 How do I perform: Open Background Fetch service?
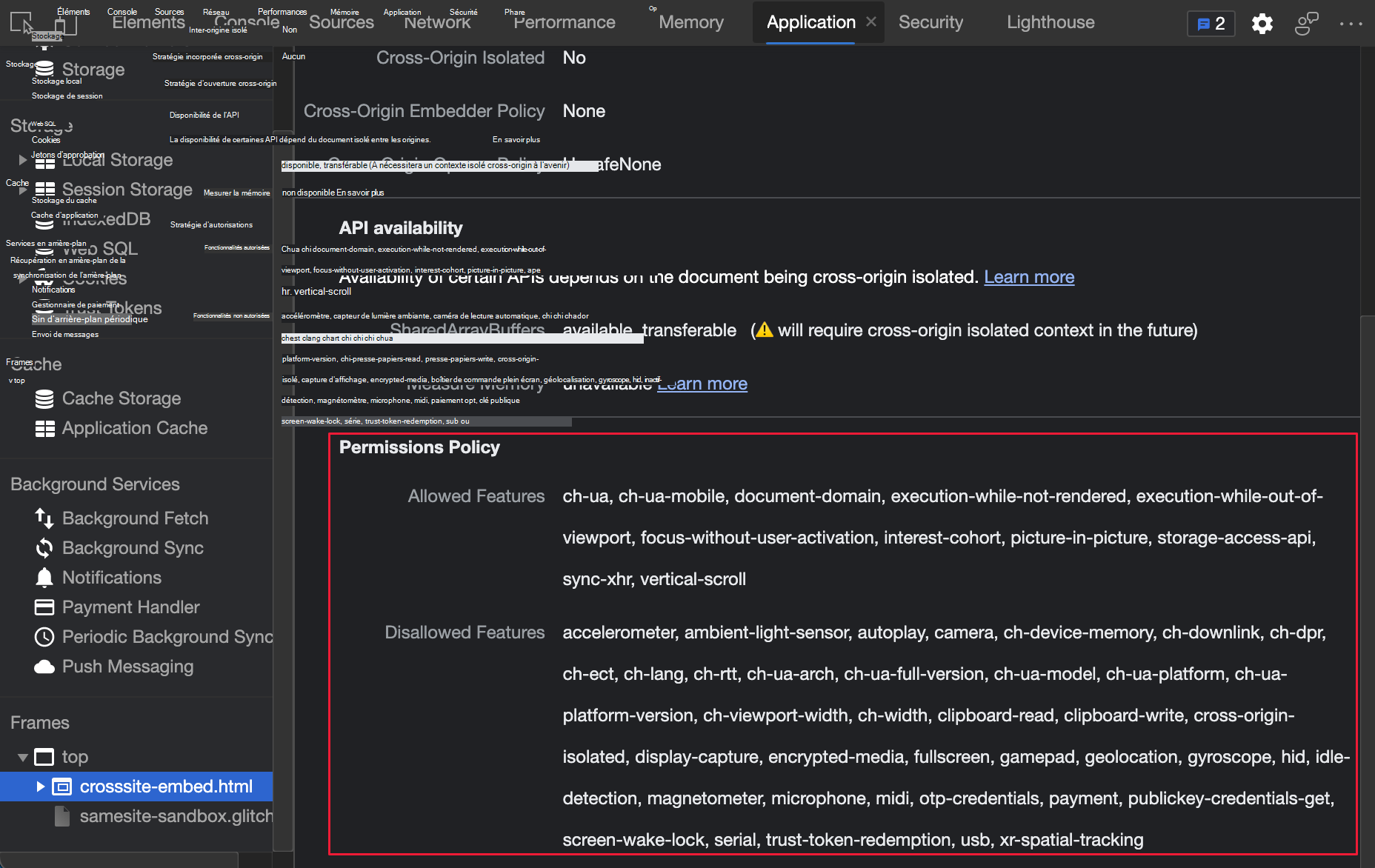136,518
